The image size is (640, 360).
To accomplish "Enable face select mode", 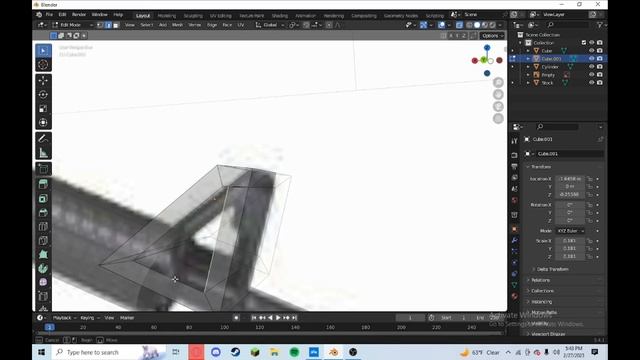I will (116, 25).
